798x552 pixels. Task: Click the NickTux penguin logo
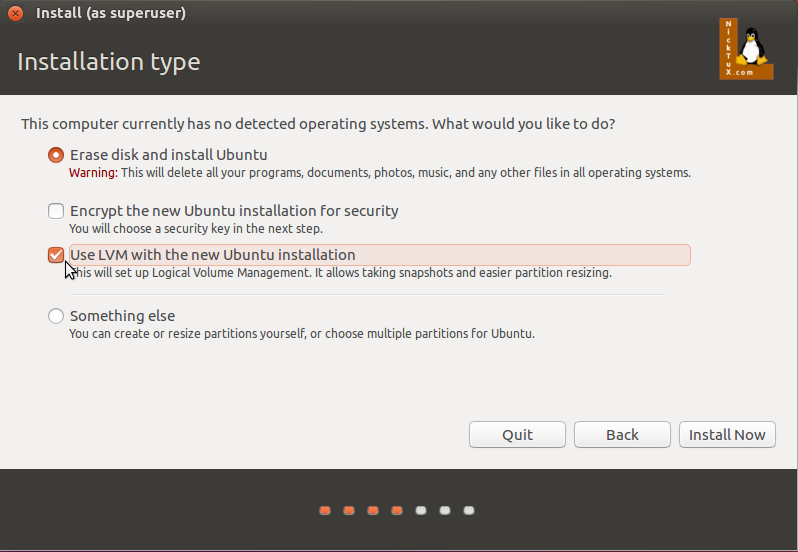[x=746, y=48]
